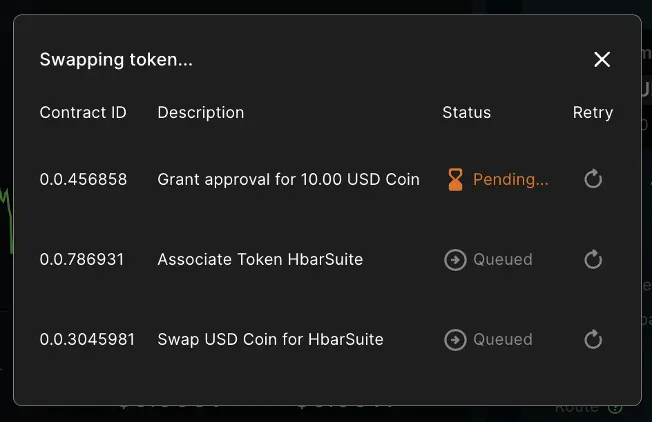Click the Description column header

(x=200, y=113)
